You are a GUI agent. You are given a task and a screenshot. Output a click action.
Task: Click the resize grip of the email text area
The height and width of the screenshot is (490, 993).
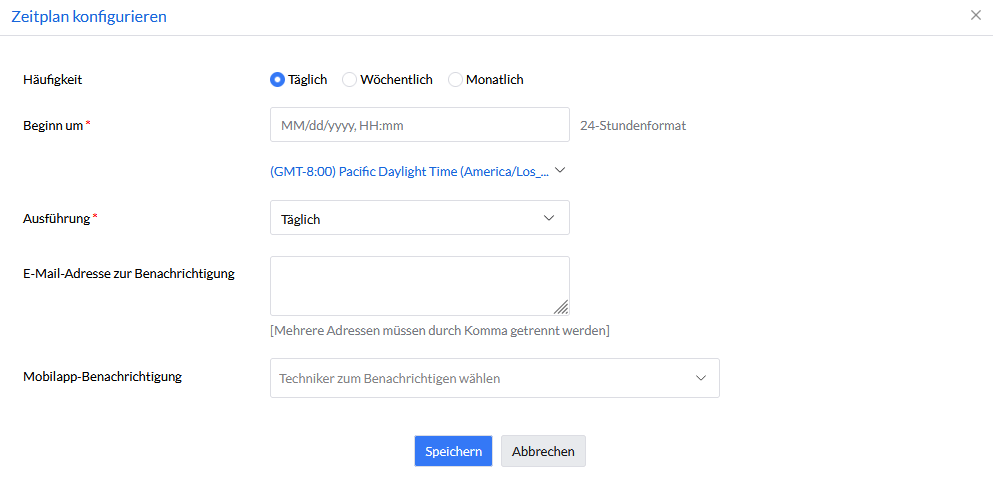pos(562,308)
